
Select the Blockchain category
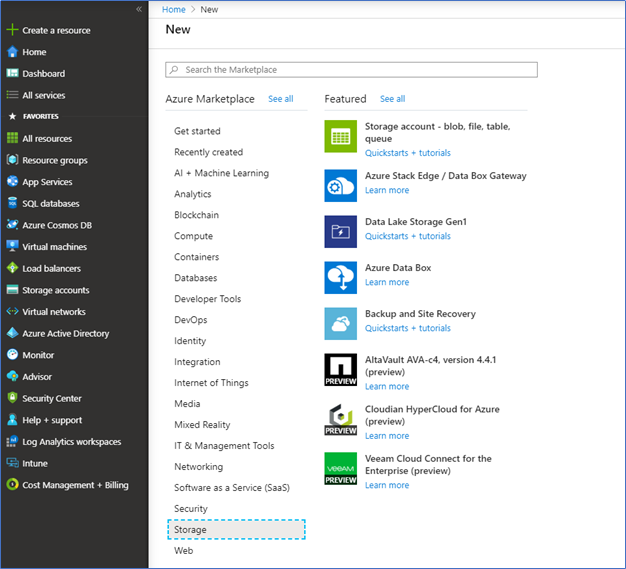(196, 215)
